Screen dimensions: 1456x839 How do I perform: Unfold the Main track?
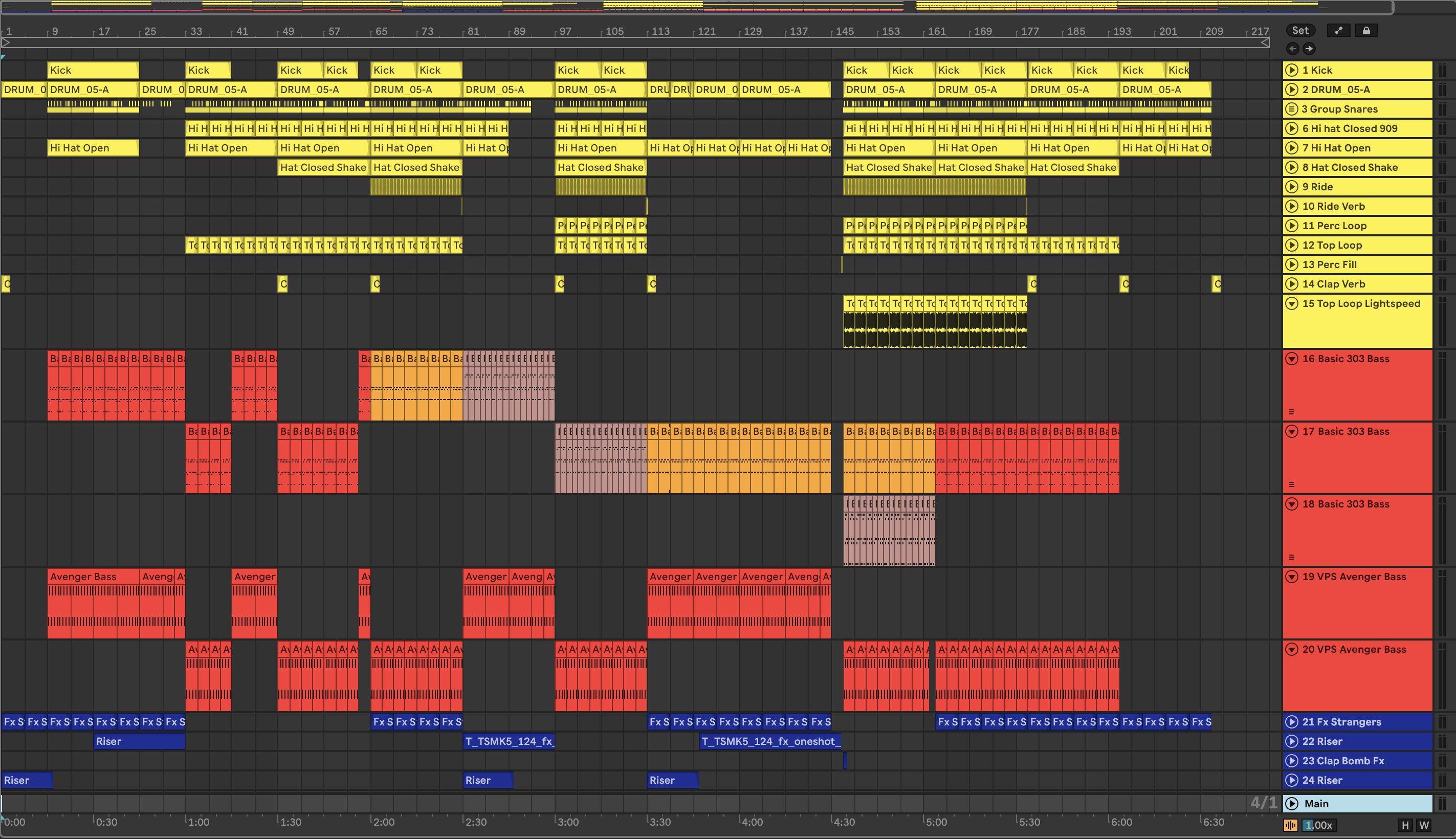point(1292,804)
